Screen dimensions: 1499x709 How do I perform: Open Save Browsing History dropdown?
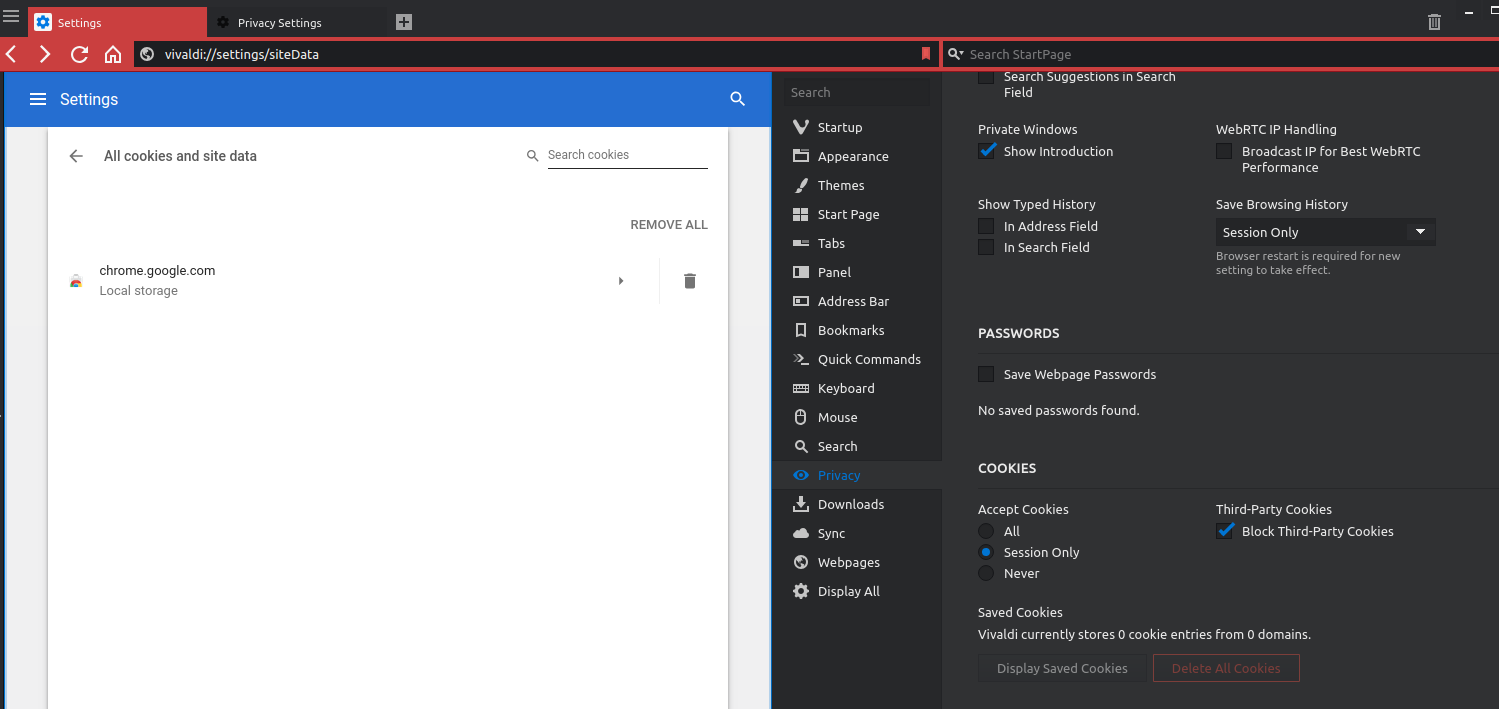point(1326,232)
